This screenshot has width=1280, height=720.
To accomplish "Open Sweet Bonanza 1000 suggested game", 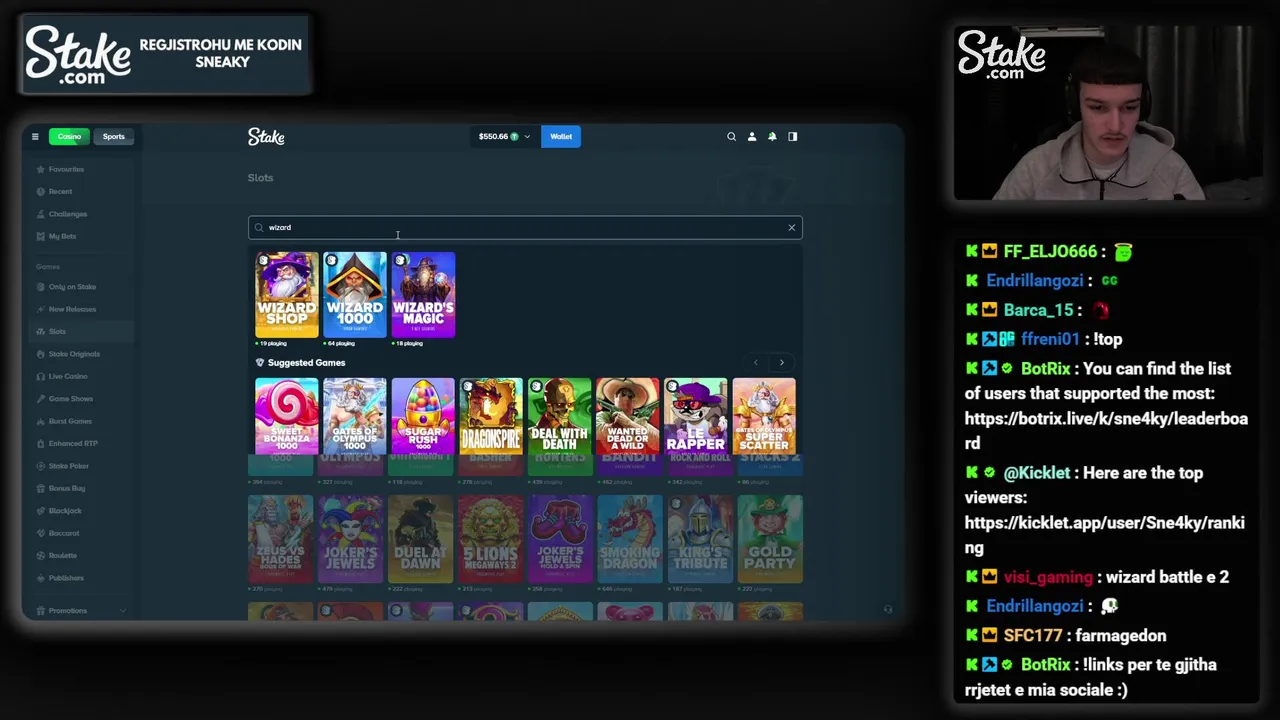I will point(286,415).
